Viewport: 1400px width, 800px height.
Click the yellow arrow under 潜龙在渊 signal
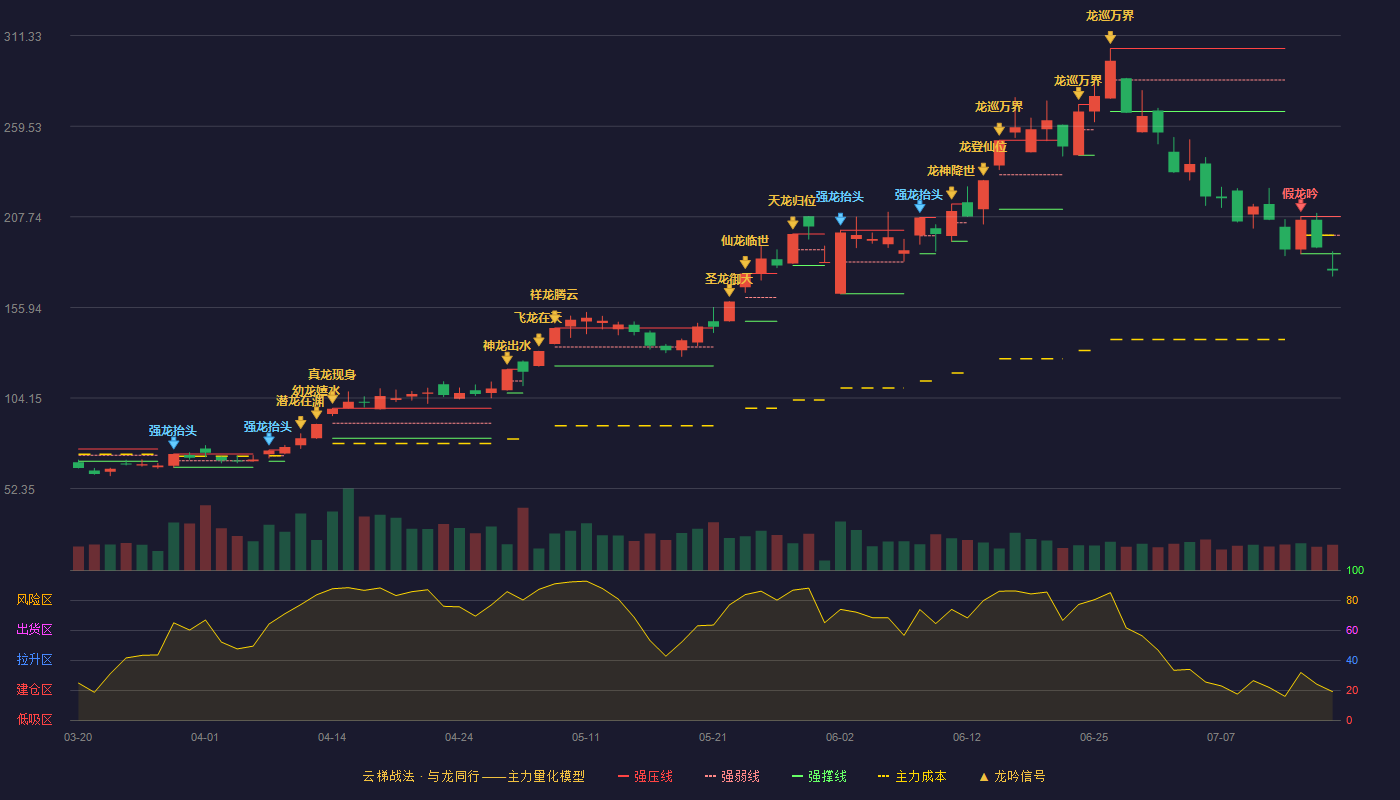click(x=301, y=422)
